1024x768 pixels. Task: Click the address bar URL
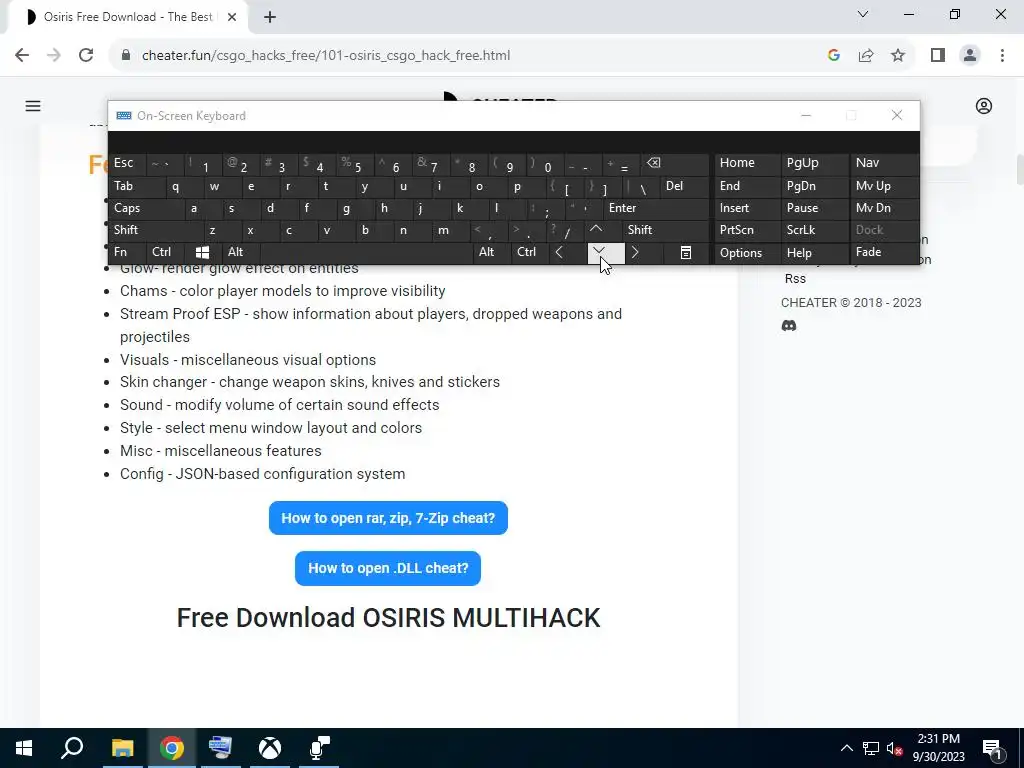click(x=326, y=56)
